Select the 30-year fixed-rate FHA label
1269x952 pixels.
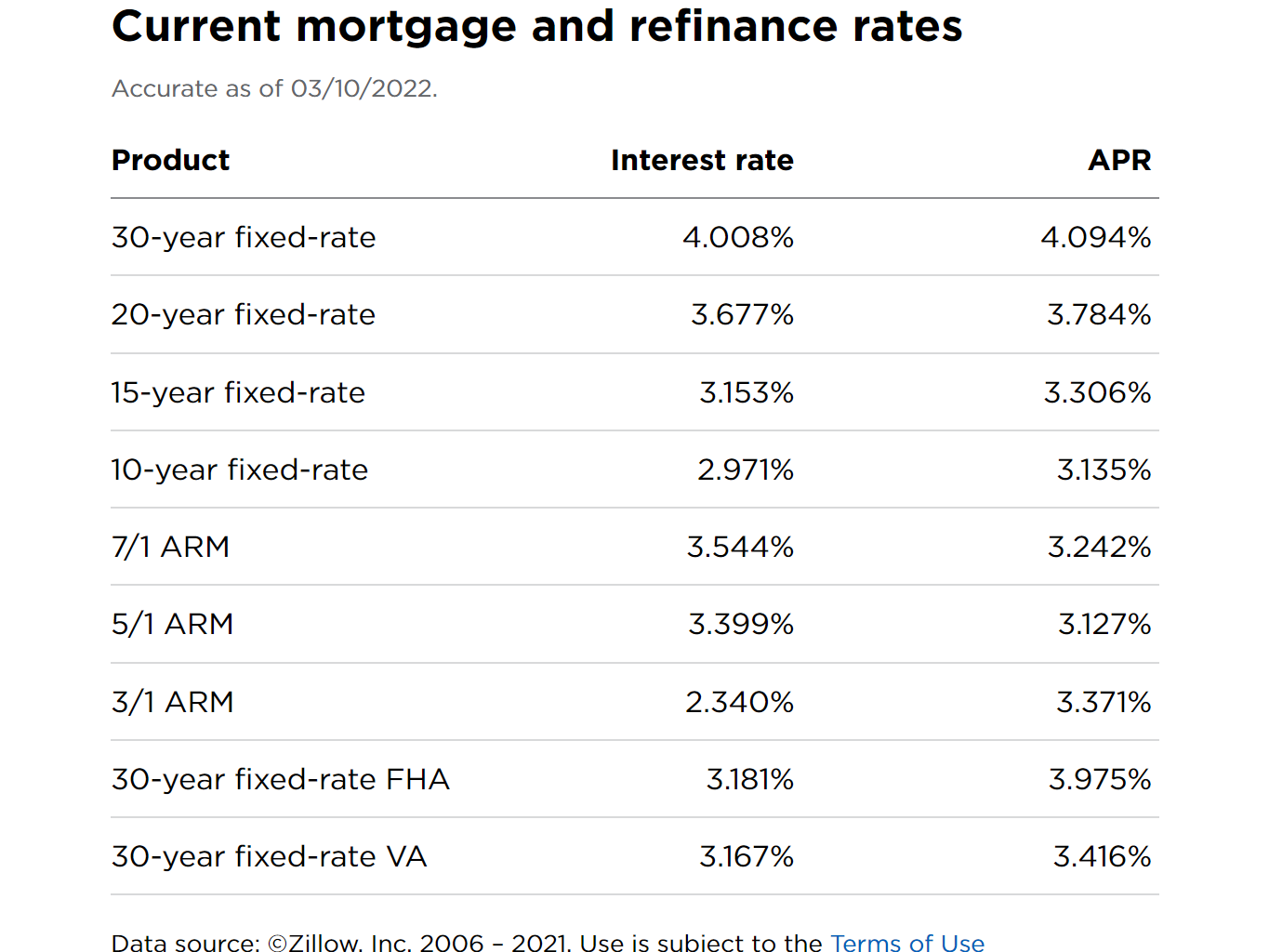coord(281,779)
